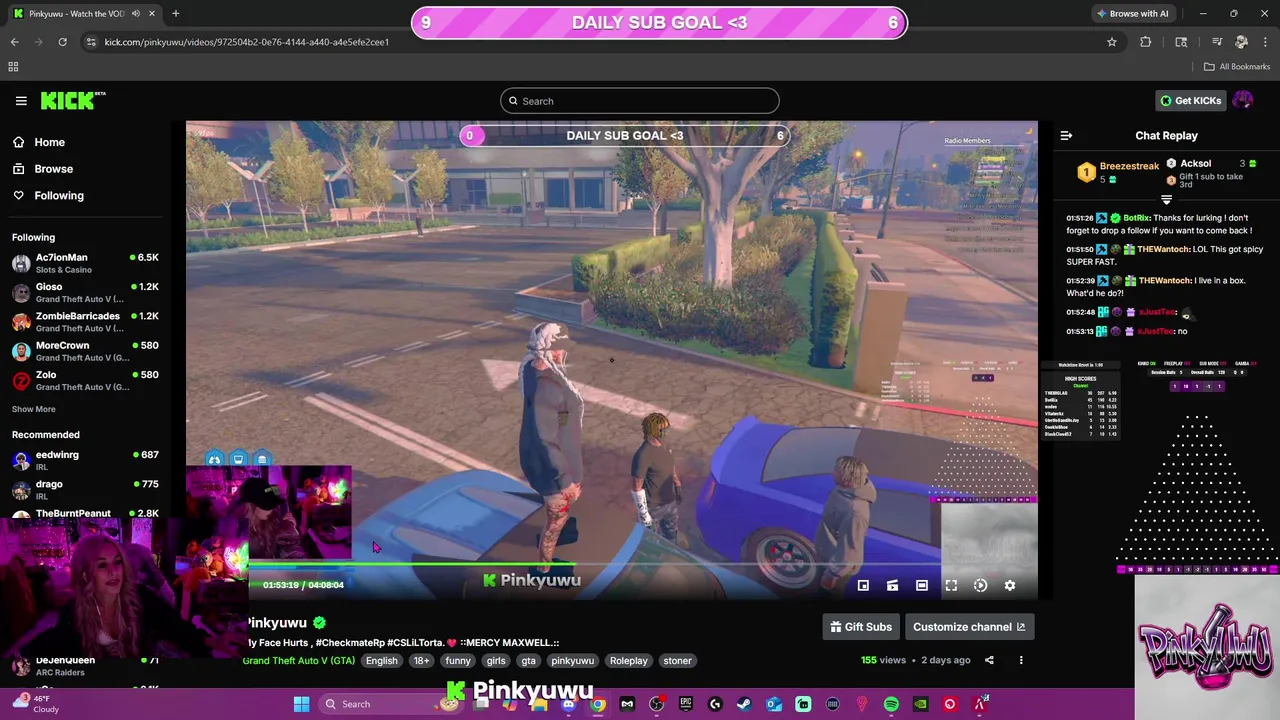Click the Roleplay tag

(629, 660)
